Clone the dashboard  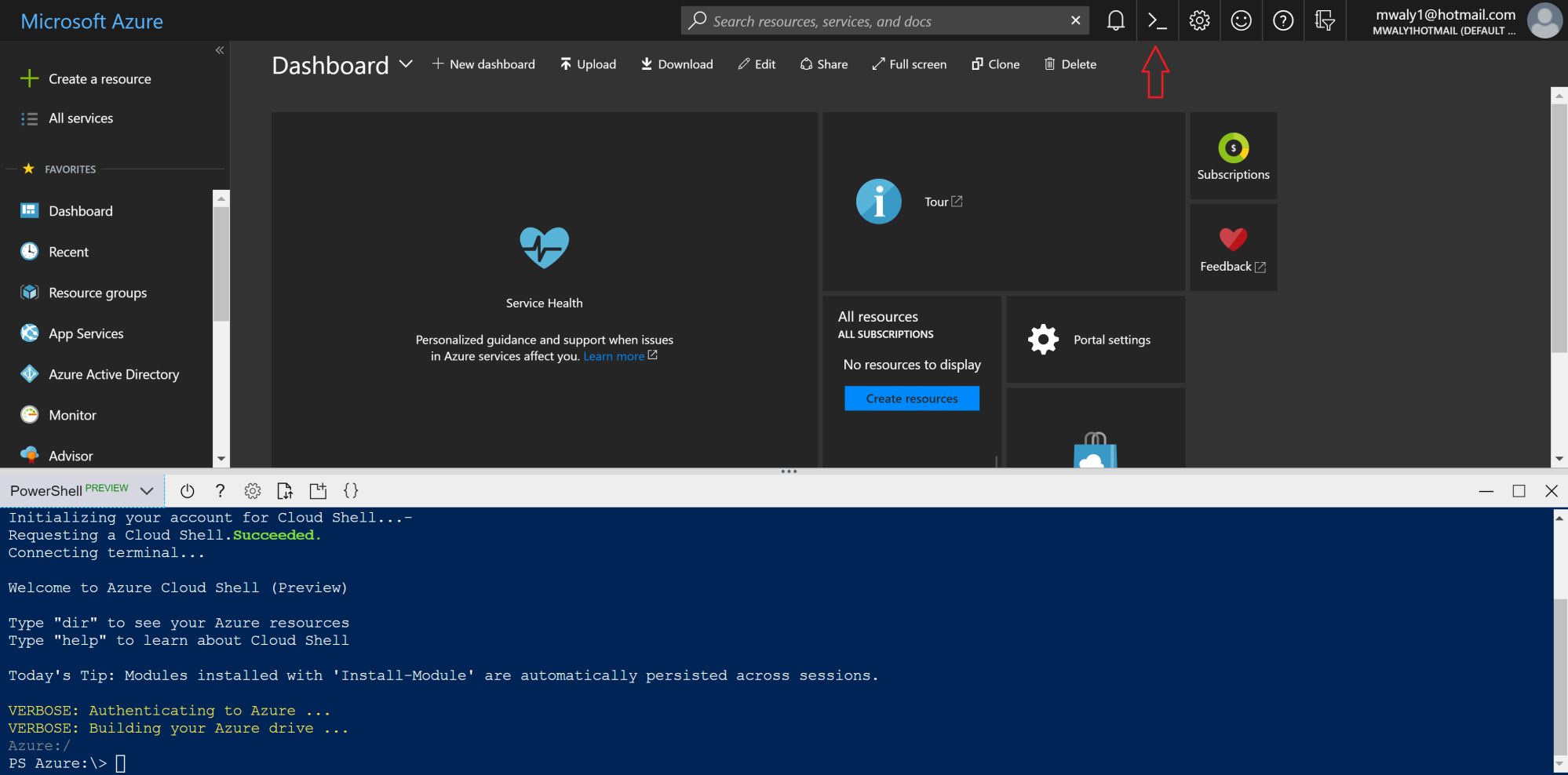[x=995, y=64]
